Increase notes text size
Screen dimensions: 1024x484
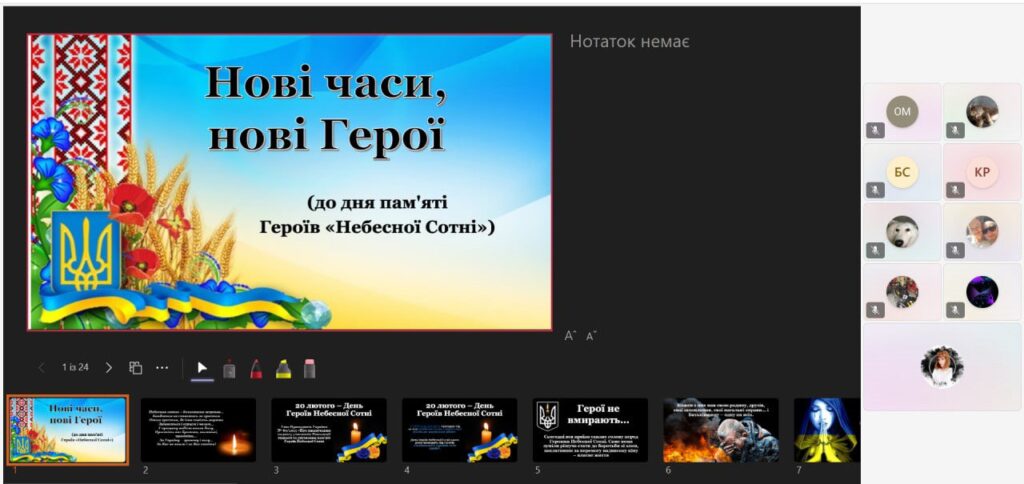point(570,336)
